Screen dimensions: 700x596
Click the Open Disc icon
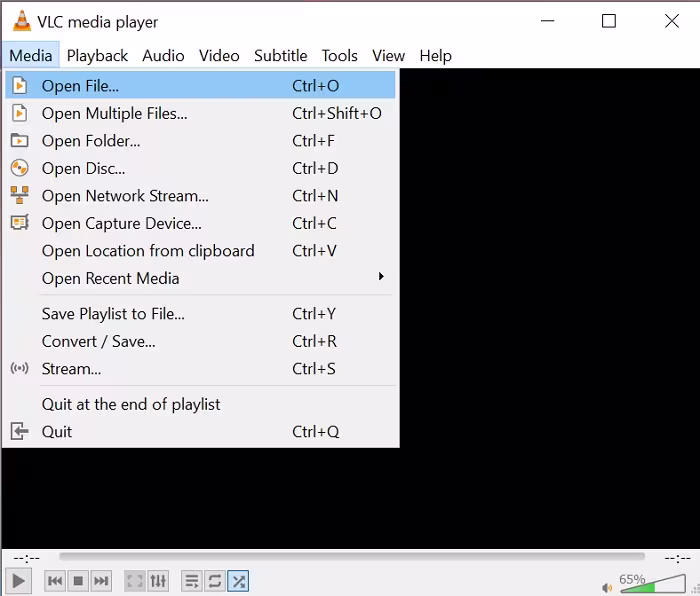19,168
